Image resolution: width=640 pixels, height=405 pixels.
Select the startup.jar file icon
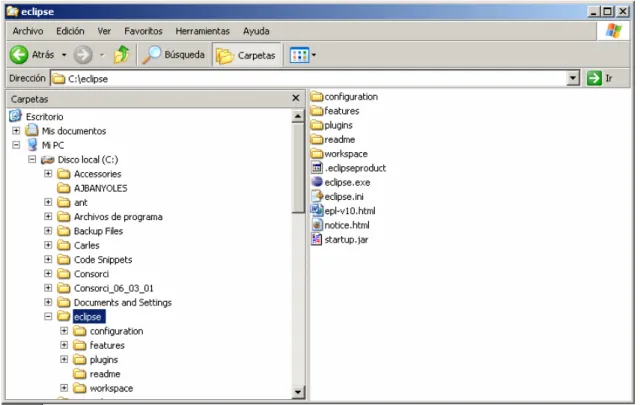pyautogui.click(x=317, y=239)
